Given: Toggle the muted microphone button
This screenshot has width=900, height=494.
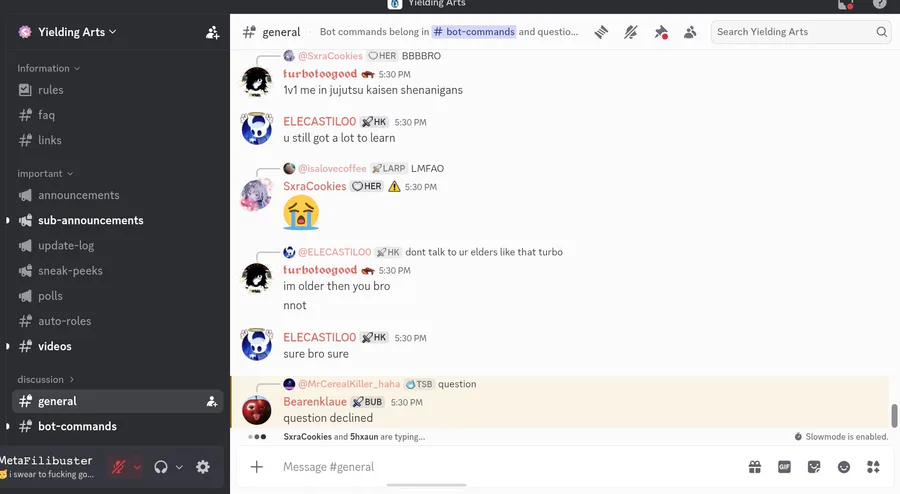Looking at the screenshot, I should [119, 467].
